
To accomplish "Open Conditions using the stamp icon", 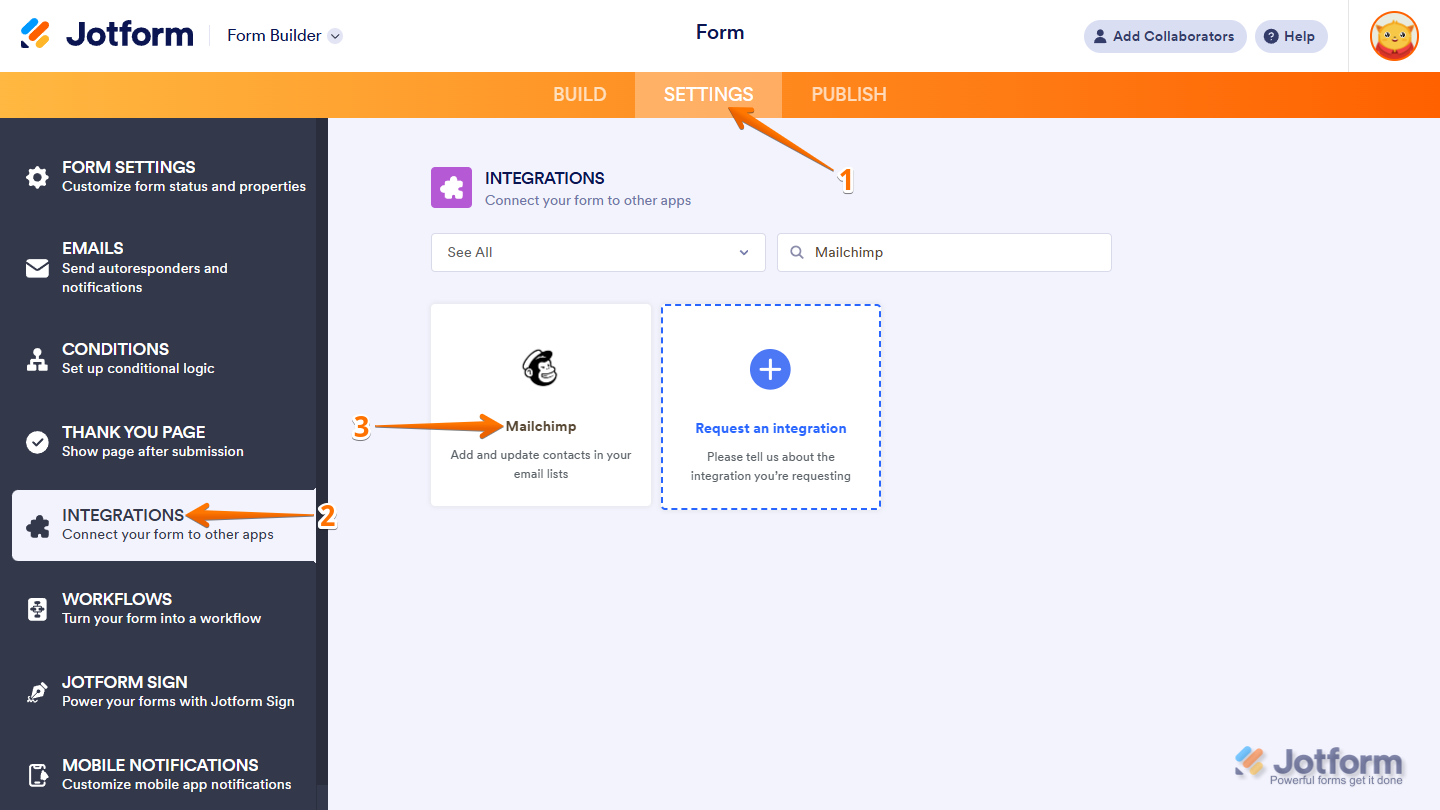I will [x=37, y=359].
